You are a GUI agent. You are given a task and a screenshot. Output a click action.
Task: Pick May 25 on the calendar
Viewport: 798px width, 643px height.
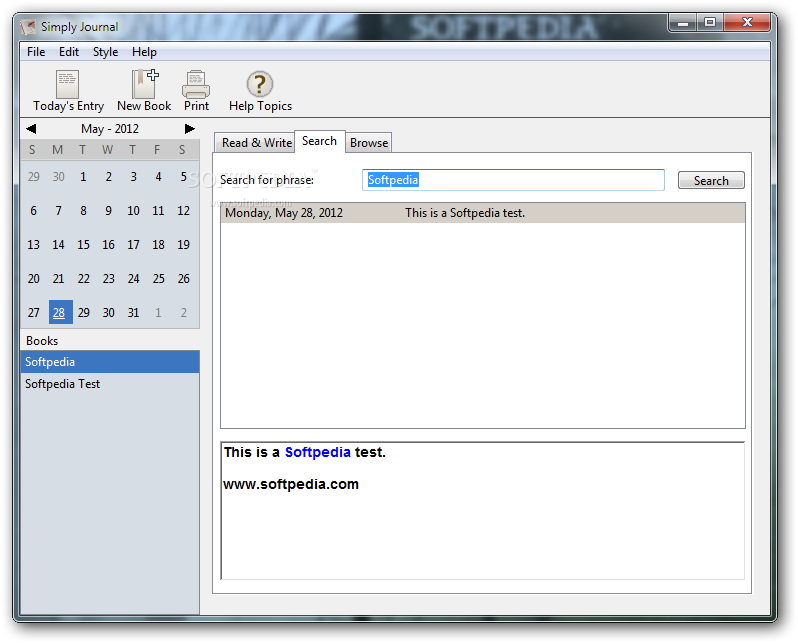click(x=158, y=279)
